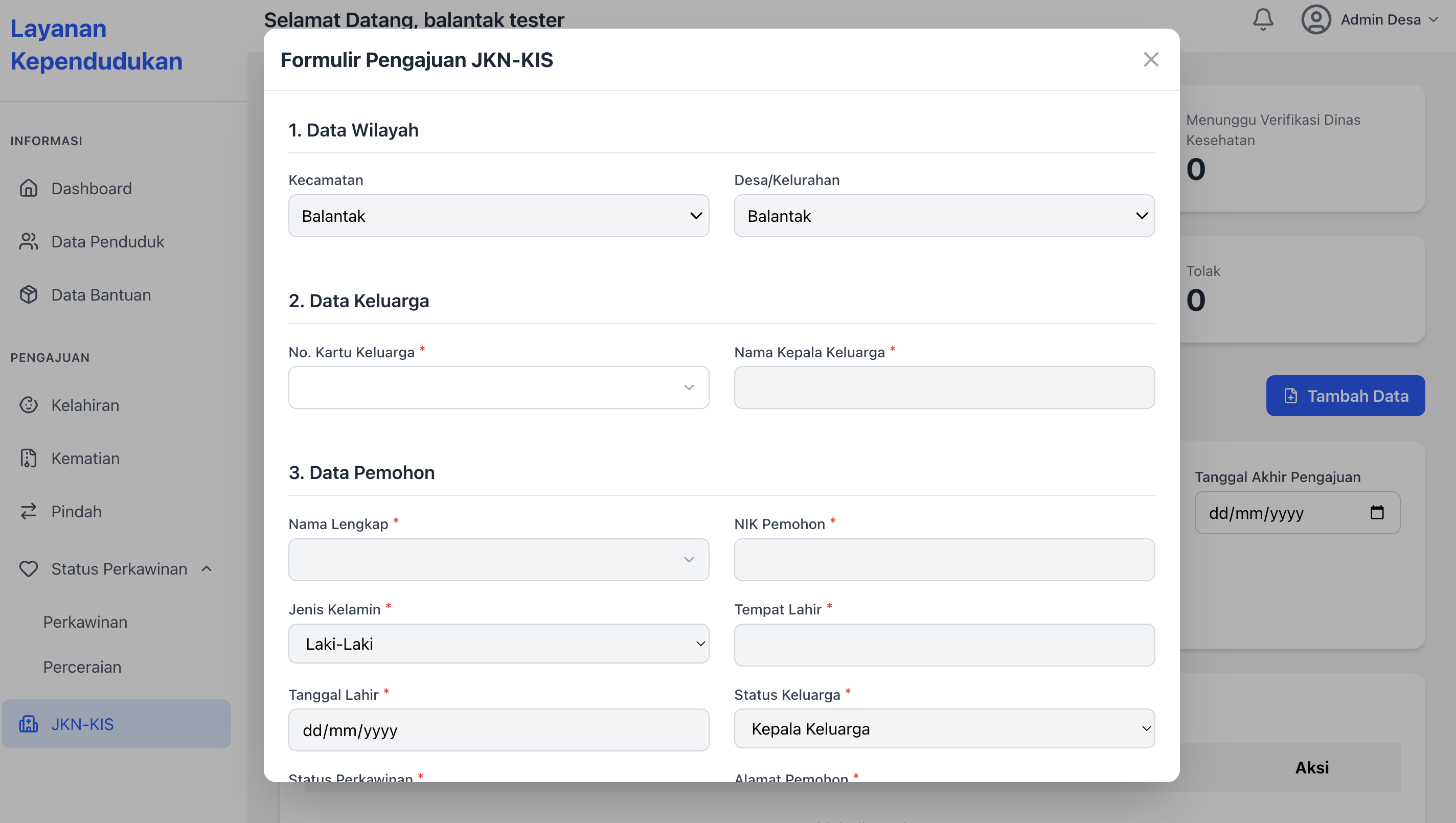Open the Status Keluarga dropdown
This screenshot has width=1456, height=823.
(944, 728)
